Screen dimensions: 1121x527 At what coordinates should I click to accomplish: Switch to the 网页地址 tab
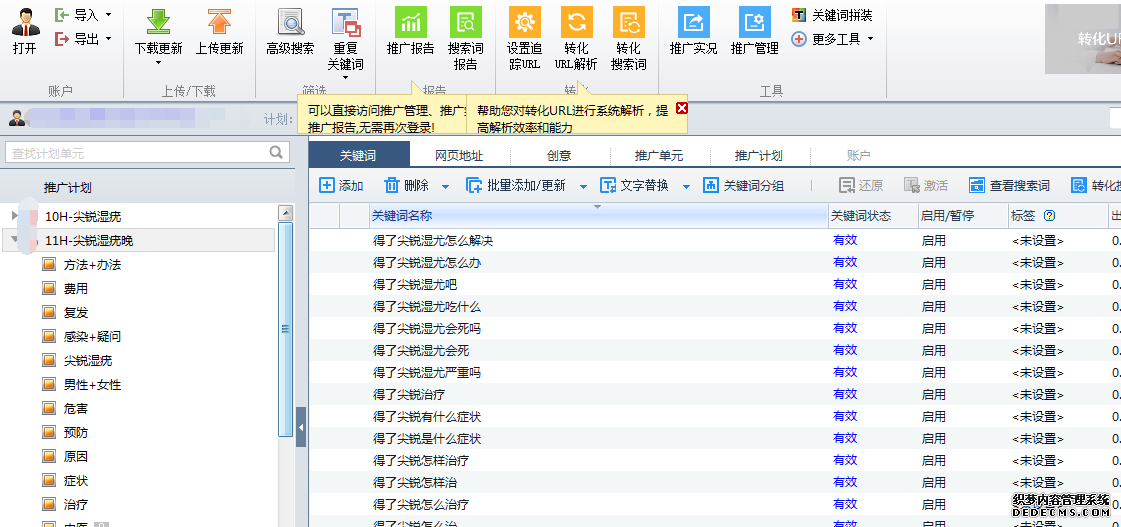(x=459, y=156)
